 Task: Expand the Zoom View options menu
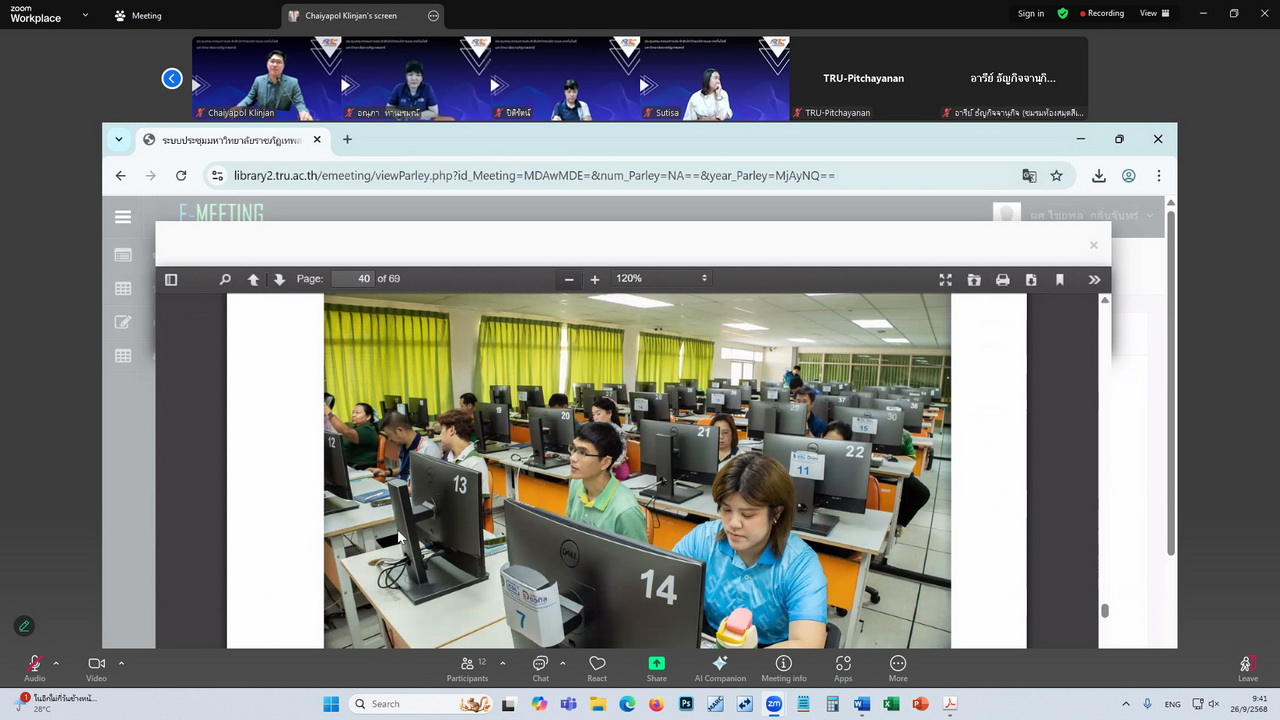[1153, 14]
